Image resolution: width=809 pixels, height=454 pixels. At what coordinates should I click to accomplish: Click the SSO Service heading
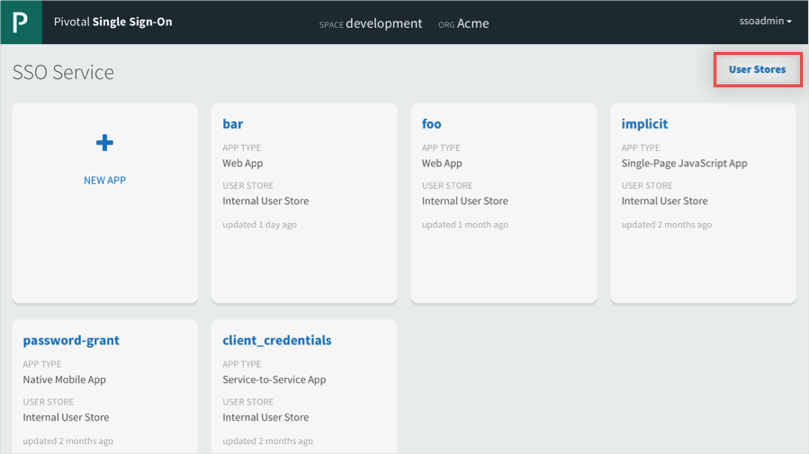pyautogui.click(x=63, y=72)
